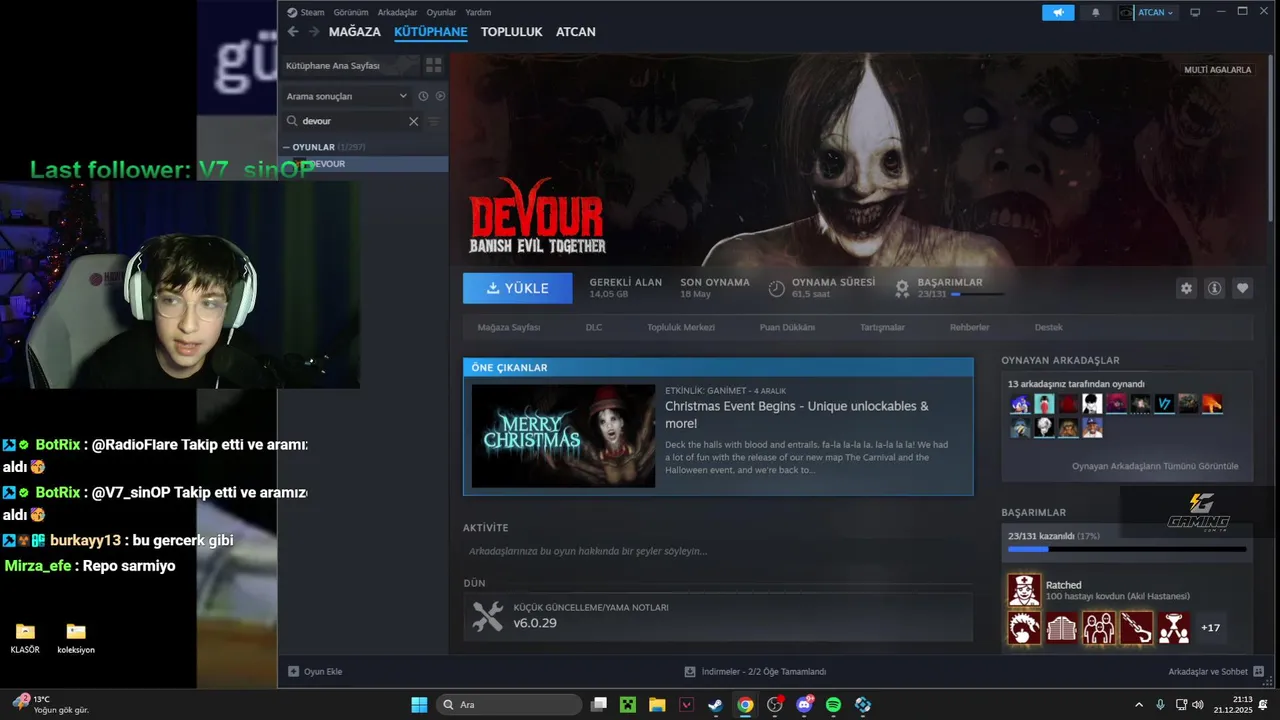Switch library to grid view icon
The image size is (1280, 720).
434,65
